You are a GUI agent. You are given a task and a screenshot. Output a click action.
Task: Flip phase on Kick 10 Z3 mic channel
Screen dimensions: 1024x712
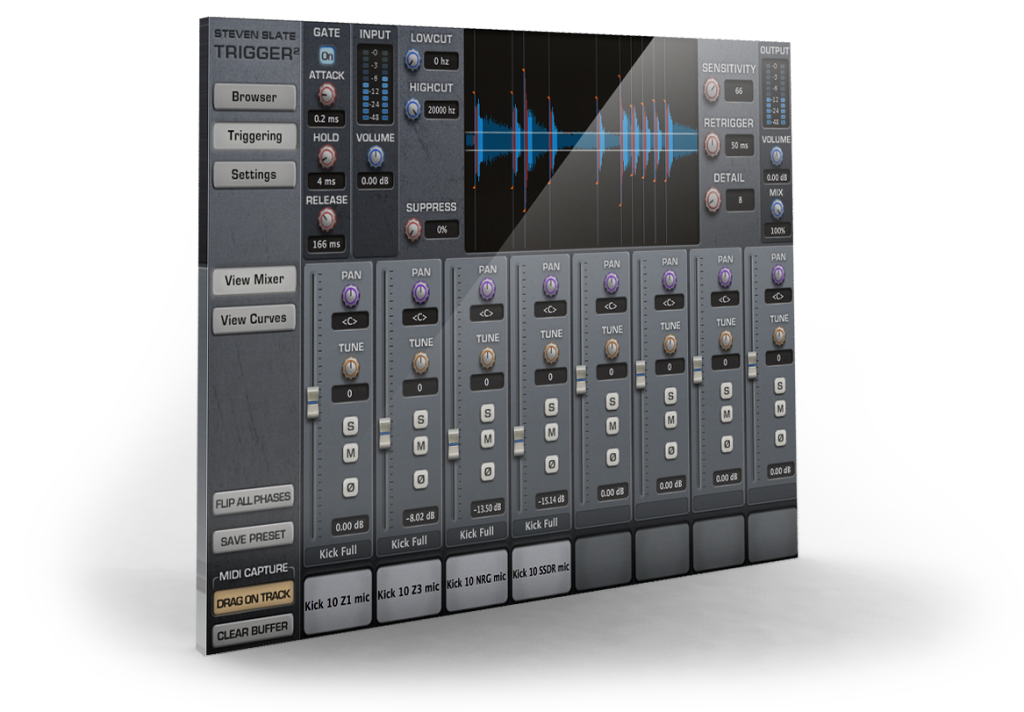tap(421, 479)
